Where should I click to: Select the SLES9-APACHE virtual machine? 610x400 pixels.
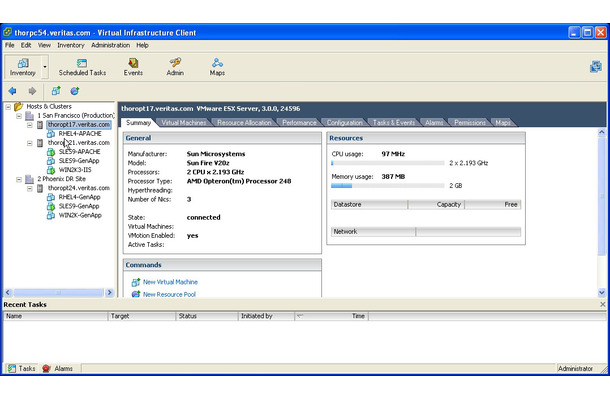pos(79,151)
